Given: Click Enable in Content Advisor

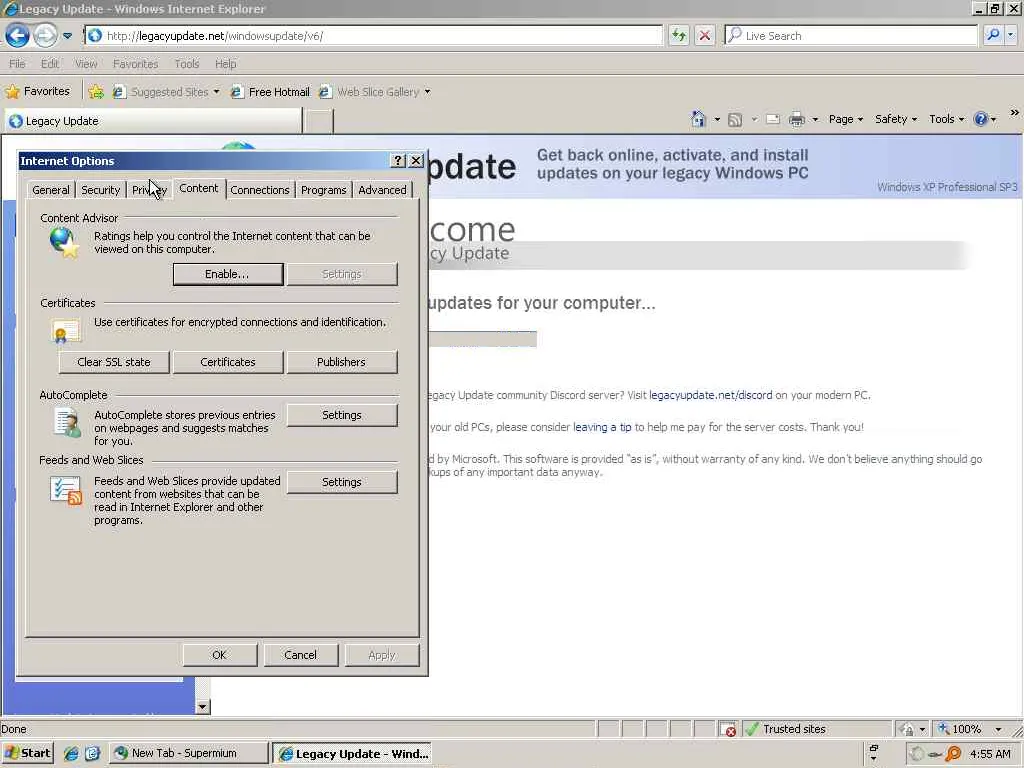Looking at the screenshot, I should (228, 274).
